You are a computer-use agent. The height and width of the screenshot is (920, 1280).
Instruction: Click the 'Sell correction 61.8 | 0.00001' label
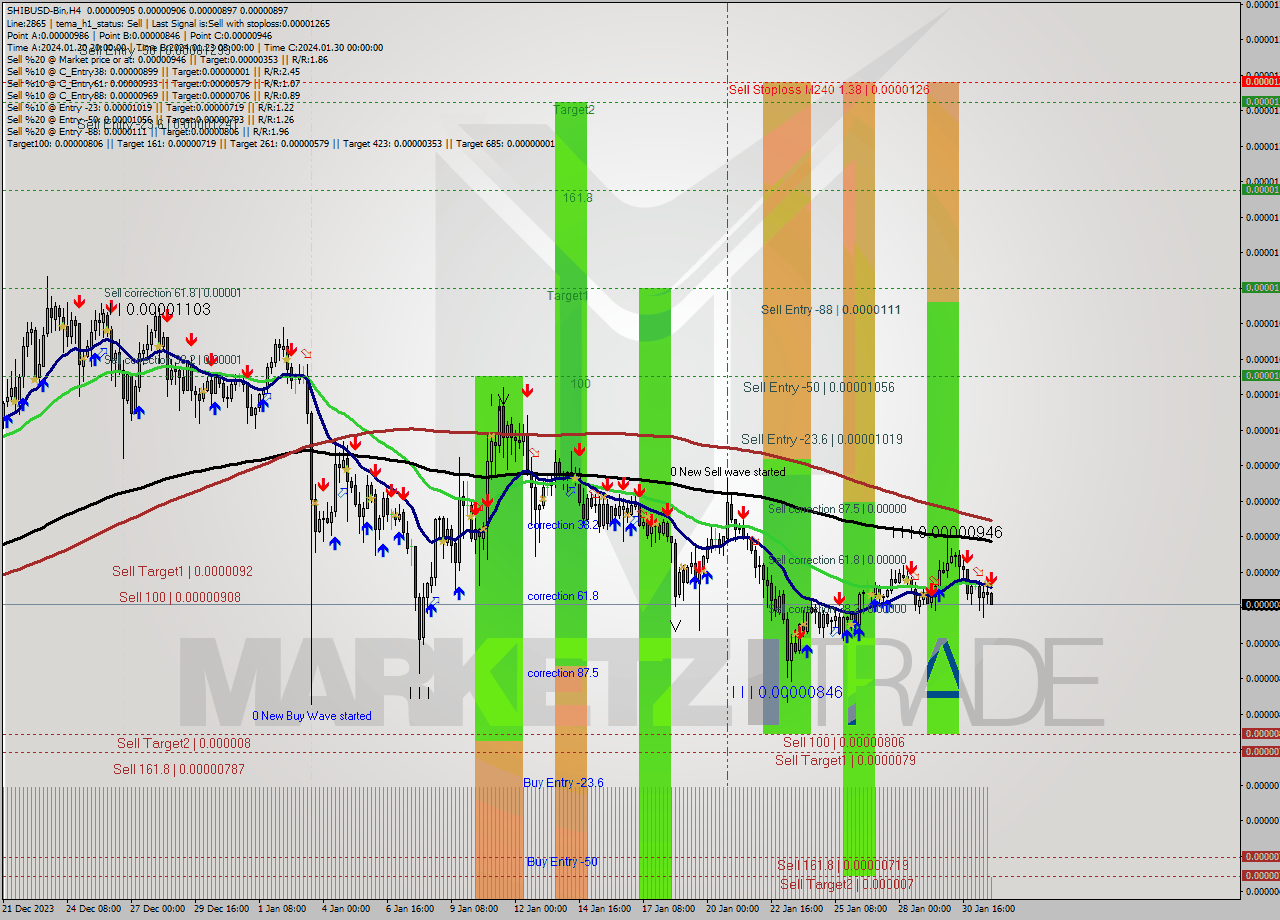click(x=172, y=293)
